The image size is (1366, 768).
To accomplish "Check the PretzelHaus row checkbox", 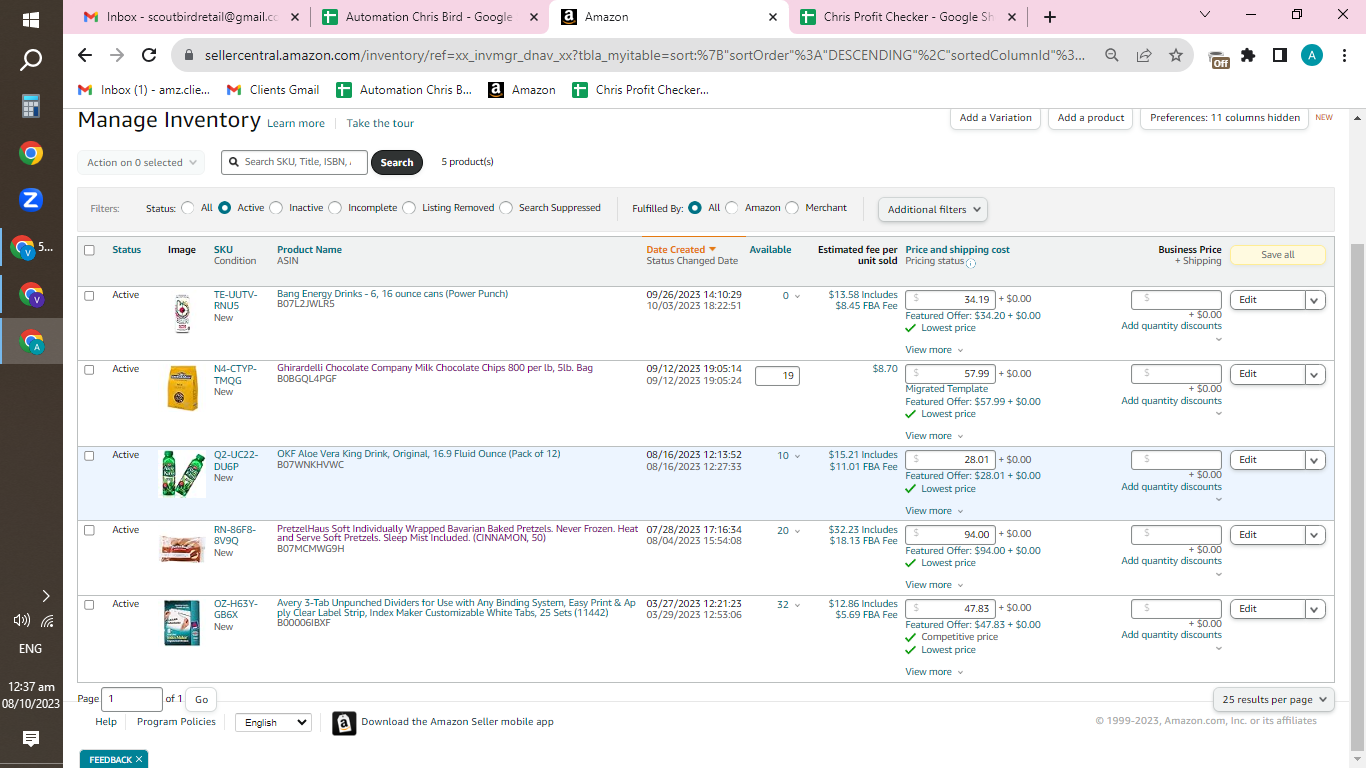I will coord(89,530).
